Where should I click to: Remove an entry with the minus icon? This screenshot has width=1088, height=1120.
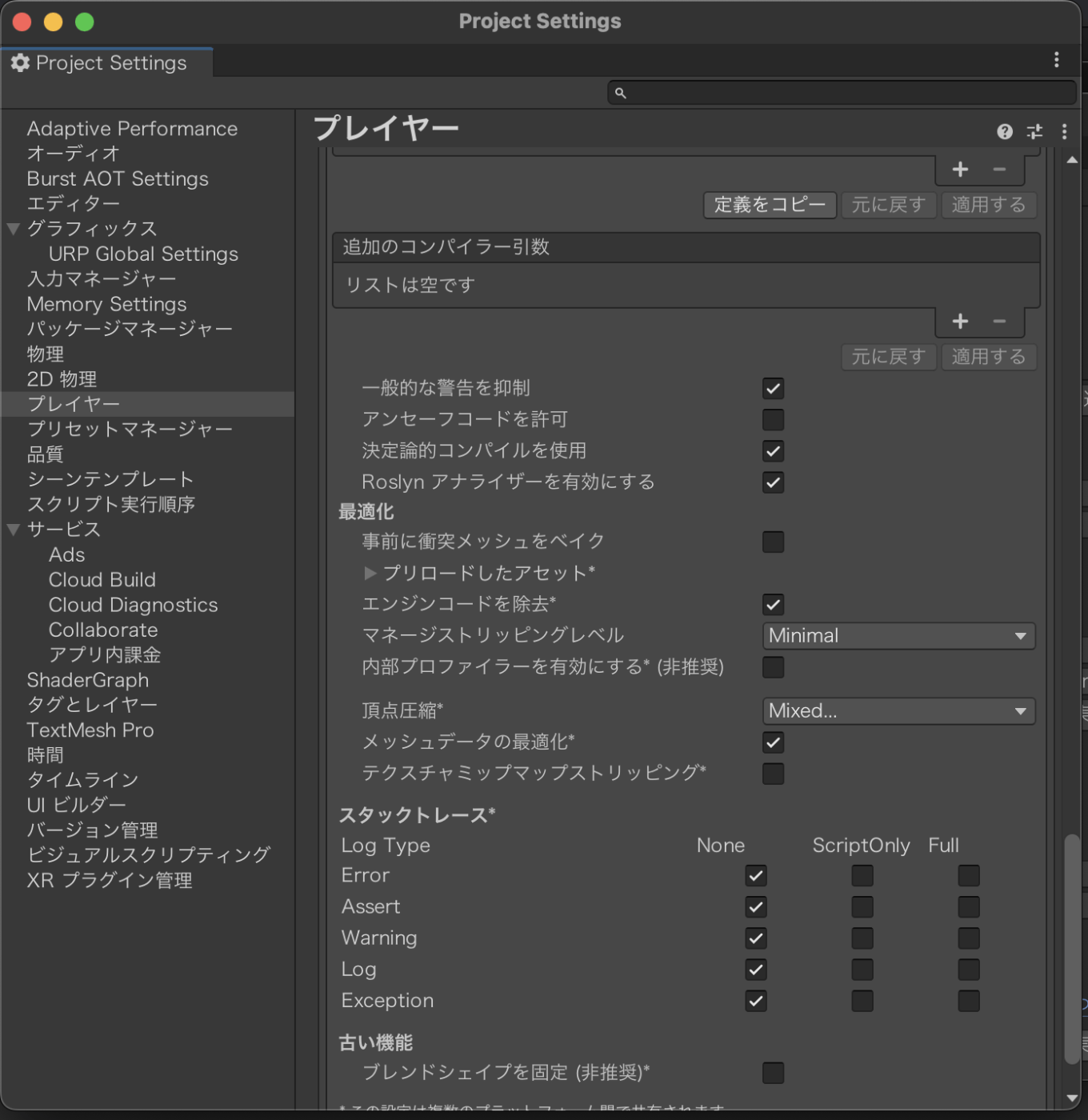tap(998, 321)
